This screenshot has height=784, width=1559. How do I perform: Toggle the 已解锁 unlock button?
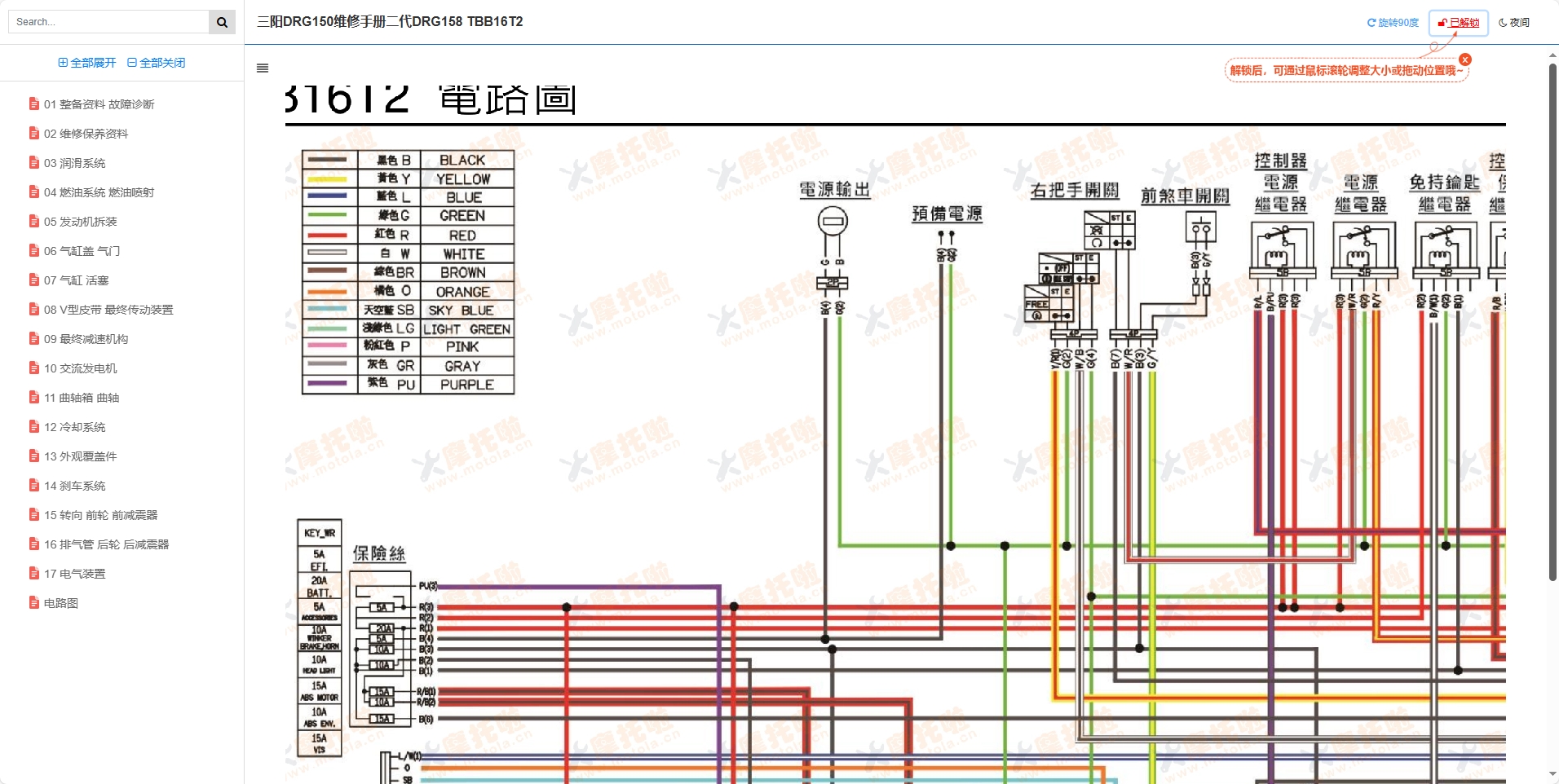click(x=1458, y=23)
